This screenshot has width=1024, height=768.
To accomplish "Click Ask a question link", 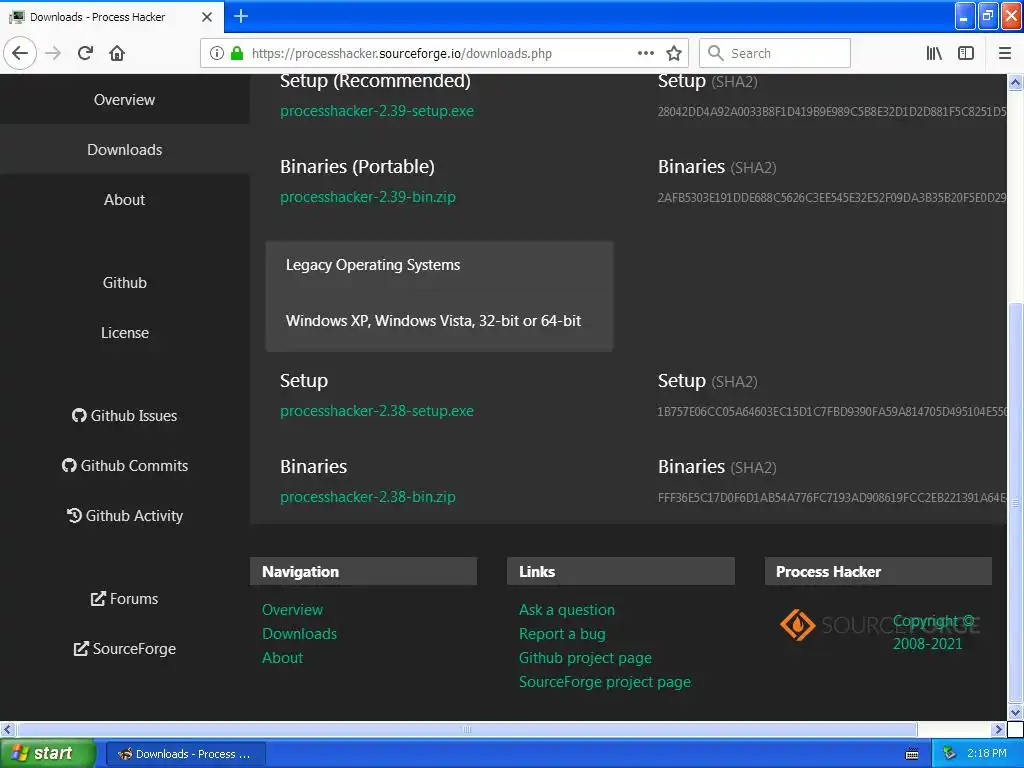I will pos(566,610).
